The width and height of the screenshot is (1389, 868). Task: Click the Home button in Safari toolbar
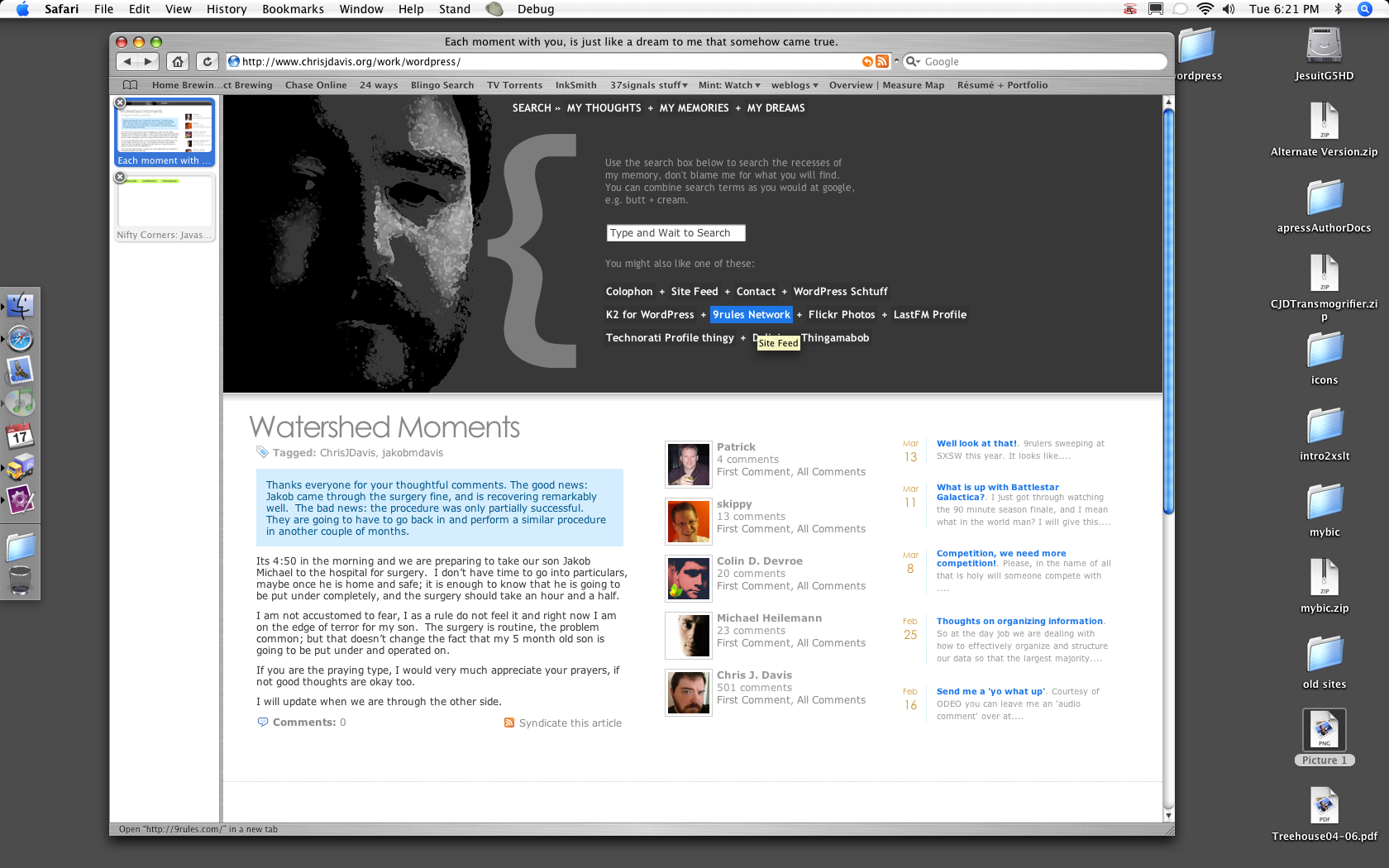(x=178, y=61)
